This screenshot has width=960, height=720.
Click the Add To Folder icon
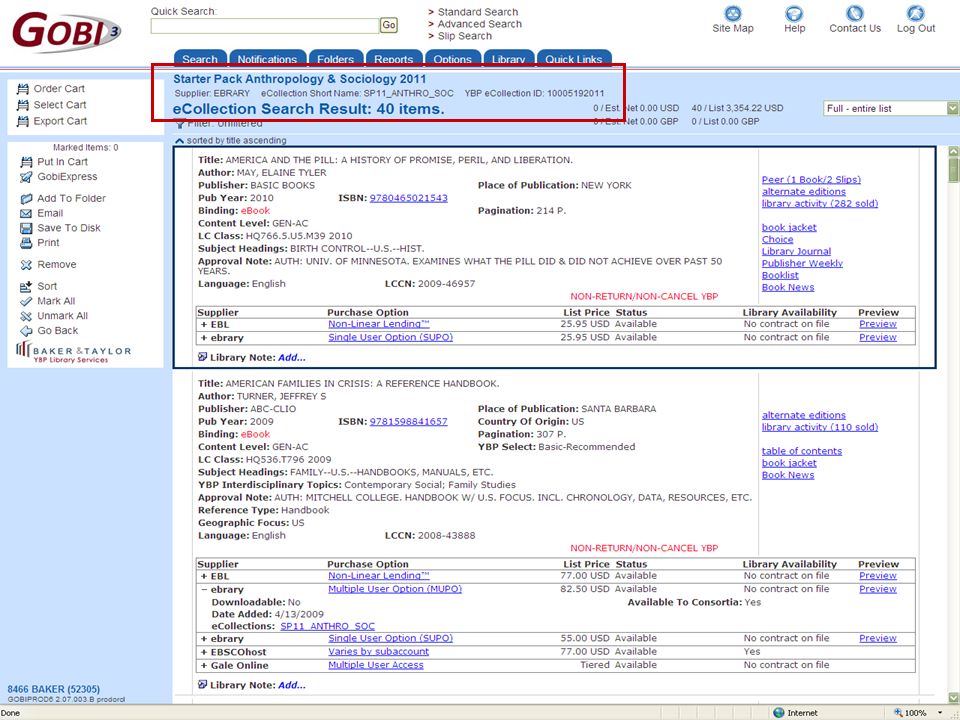click(26, 198)
